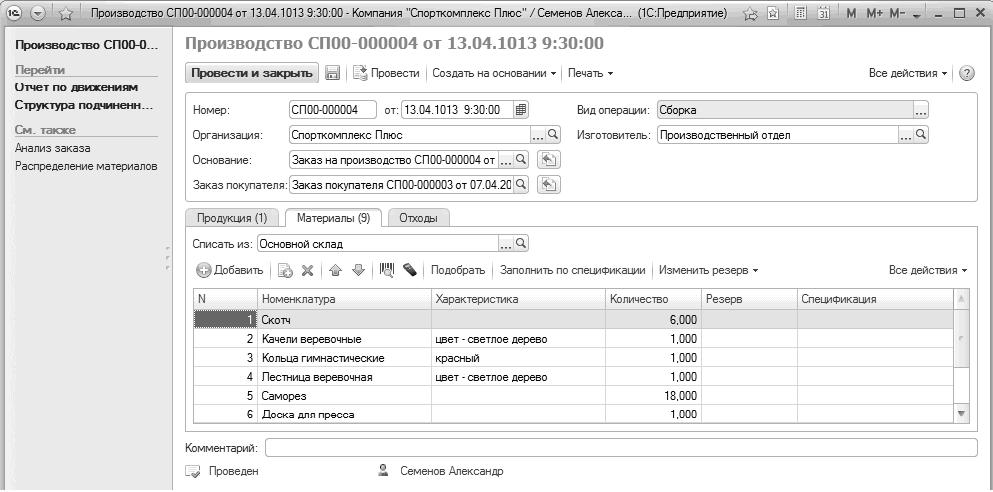Click the Саморез quantity 18,000 cell
Screen dimensions: 993x492
653,396
